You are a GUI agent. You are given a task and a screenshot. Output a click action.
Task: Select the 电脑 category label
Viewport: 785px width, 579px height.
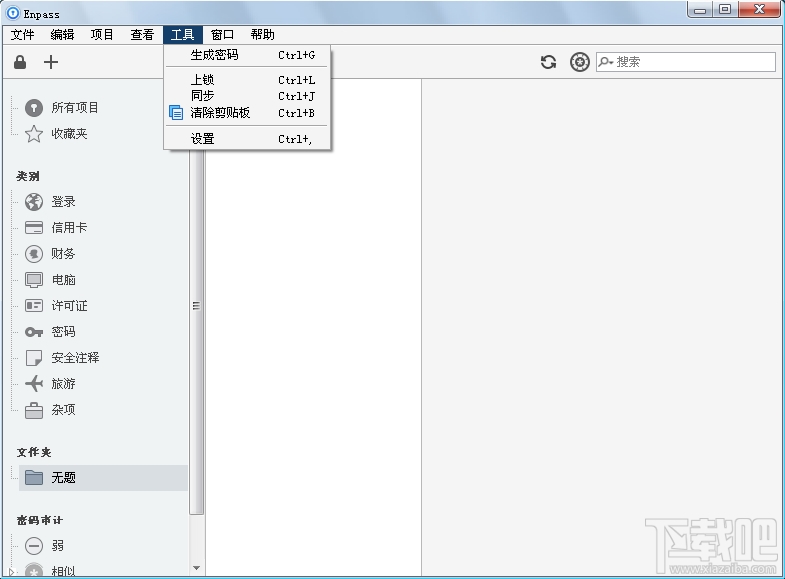coord(64,280)
